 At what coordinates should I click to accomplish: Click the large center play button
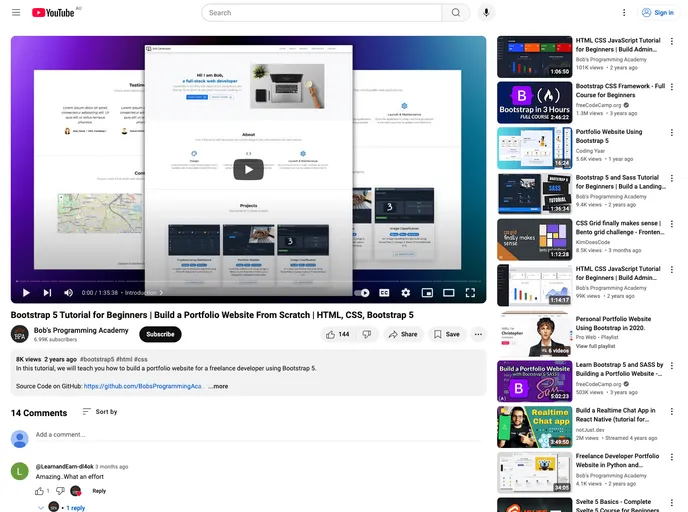pos(248,169)
